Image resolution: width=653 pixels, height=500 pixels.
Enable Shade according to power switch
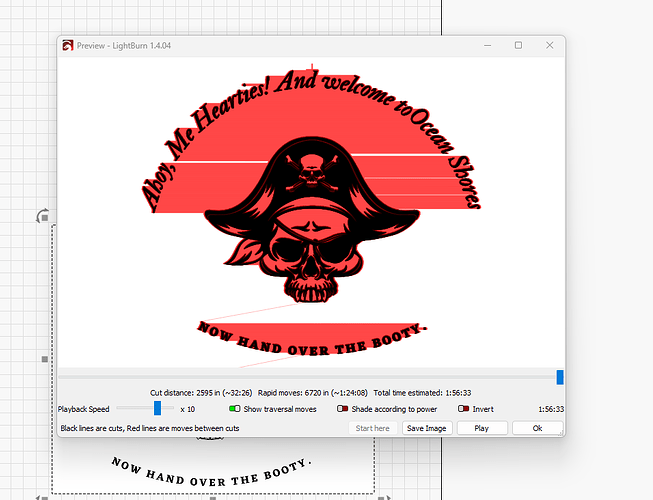pyautogui.click(x=342, y=409)
